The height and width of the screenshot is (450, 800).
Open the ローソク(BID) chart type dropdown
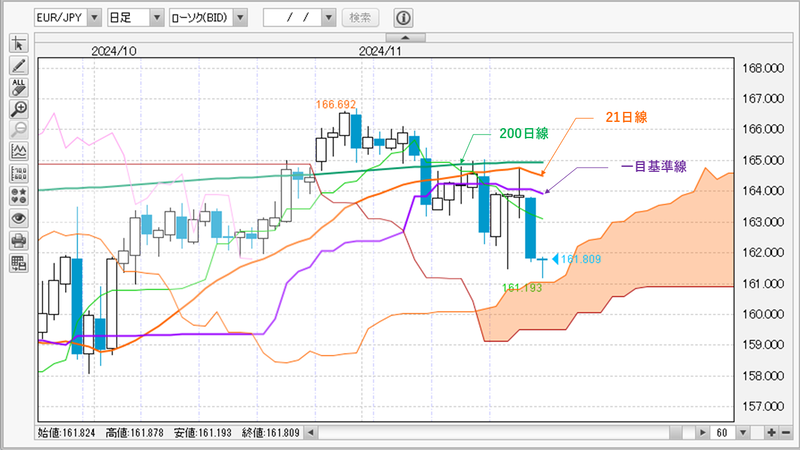click(240, 18)
